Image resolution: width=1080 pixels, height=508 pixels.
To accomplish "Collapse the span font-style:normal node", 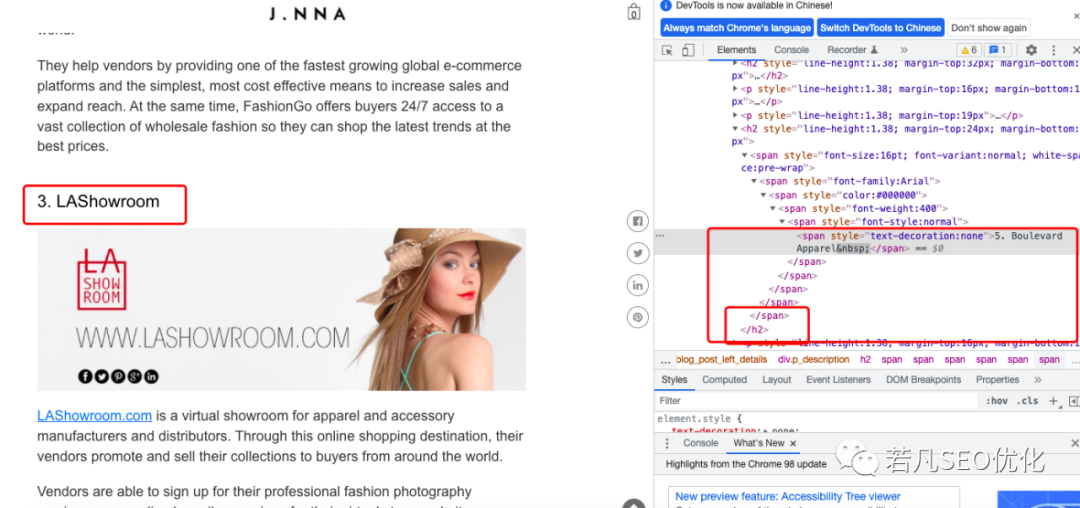I will click(x=782, y=222).
